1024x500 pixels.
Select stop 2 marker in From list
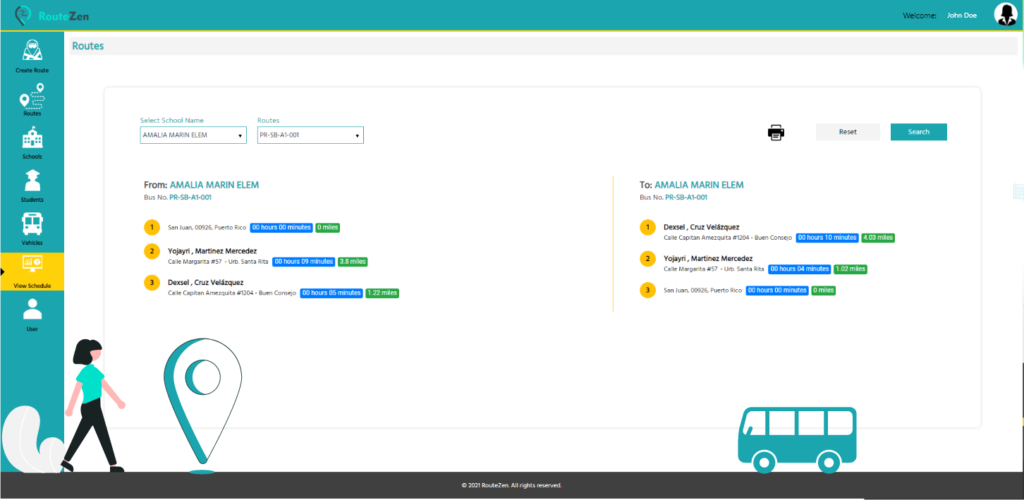point(151,251)
